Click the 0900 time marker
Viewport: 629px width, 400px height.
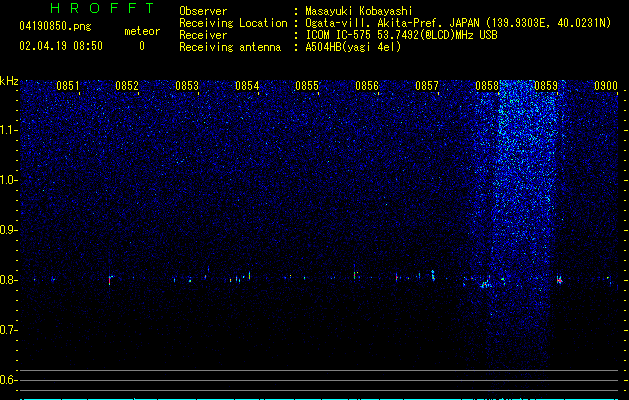click(x=606, y=86)
